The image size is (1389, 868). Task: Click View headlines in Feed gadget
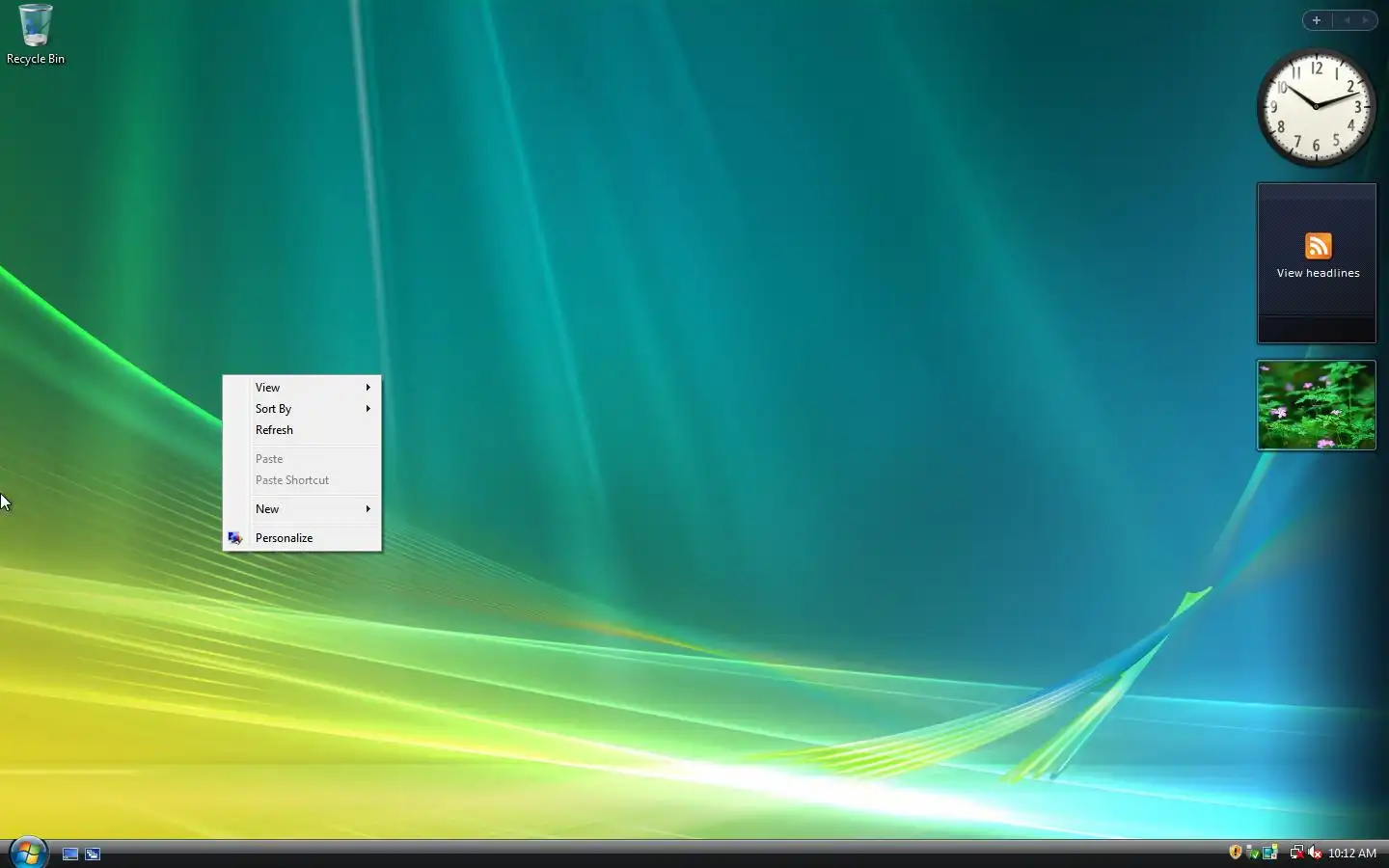(1318, 273)
